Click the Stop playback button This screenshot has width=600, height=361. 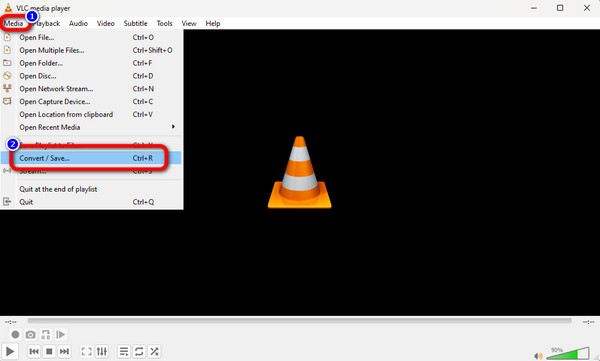pos(49,351)
